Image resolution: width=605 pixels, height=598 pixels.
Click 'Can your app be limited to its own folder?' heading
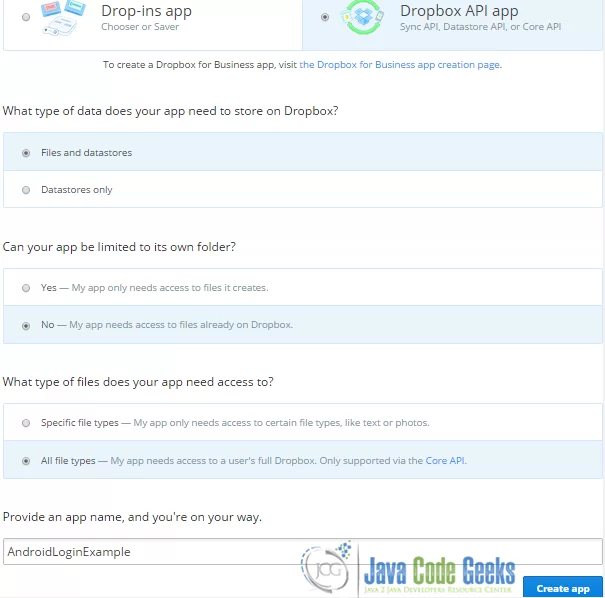[119, 247]
